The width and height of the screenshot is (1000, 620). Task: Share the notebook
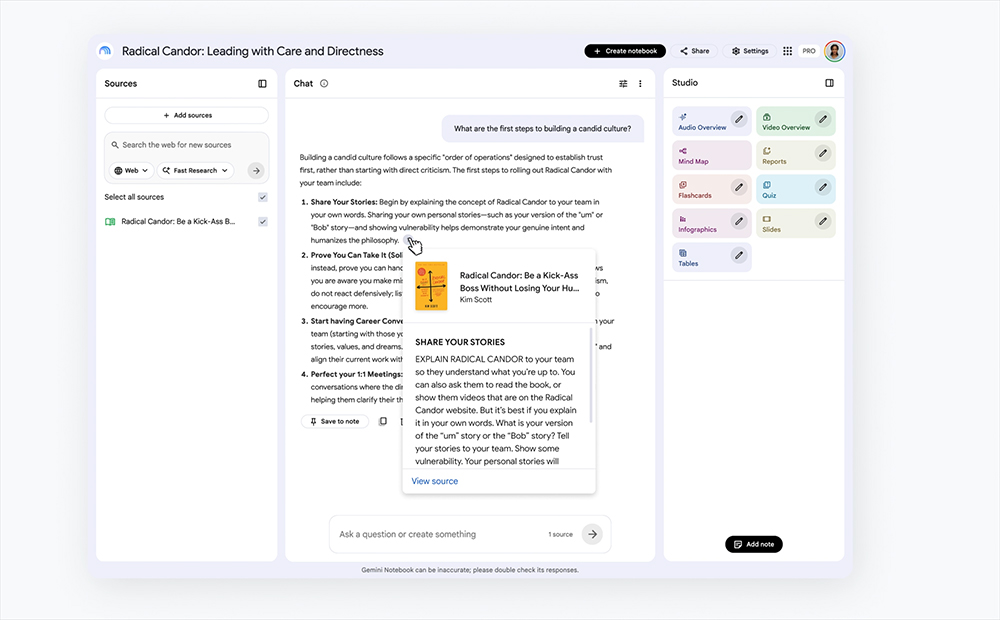coord(694,51)
